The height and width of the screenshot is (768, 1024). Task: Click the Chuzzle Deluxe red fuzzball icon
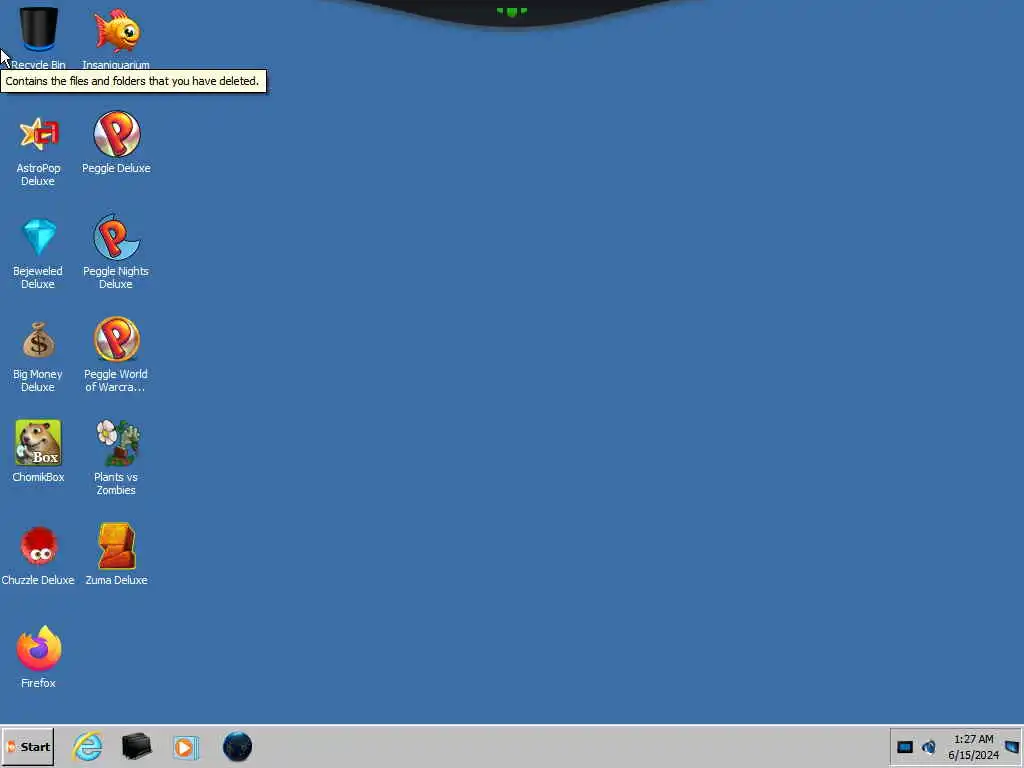[x=39, y=545]
